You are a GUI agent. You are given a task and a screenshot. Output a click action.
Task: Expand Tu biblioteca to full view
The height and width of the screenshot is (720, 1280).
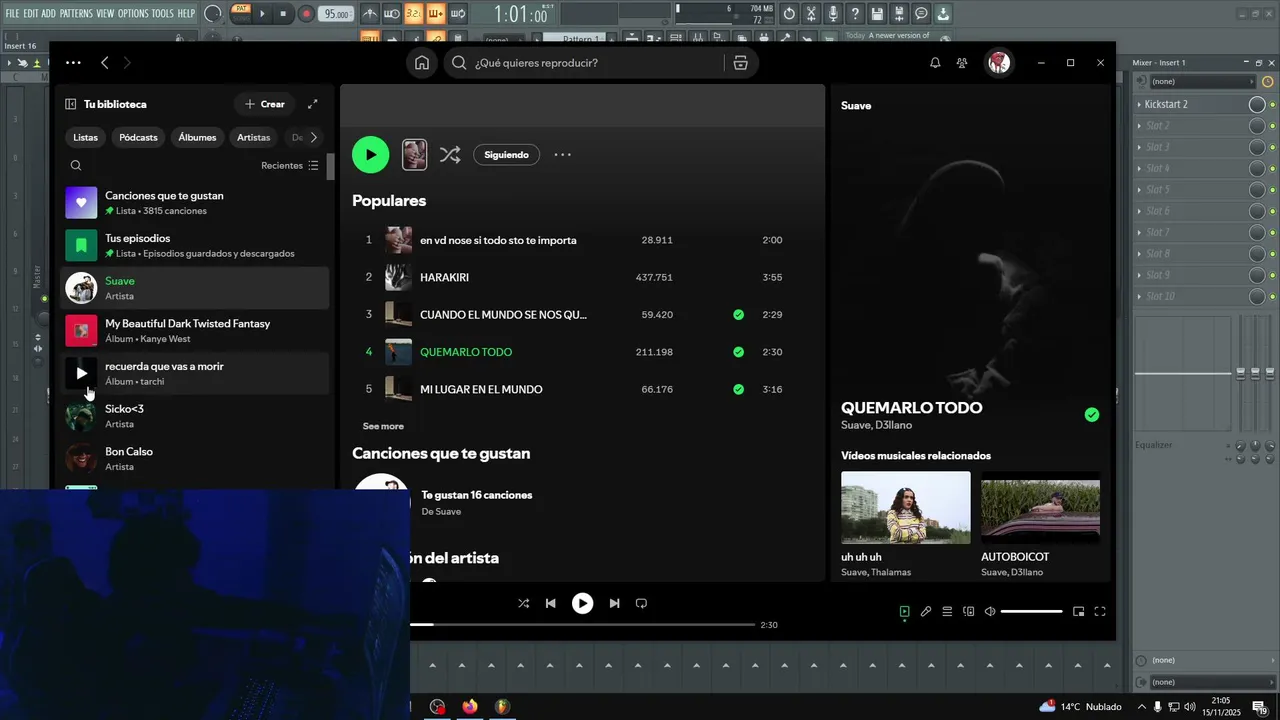pos(313,104)
